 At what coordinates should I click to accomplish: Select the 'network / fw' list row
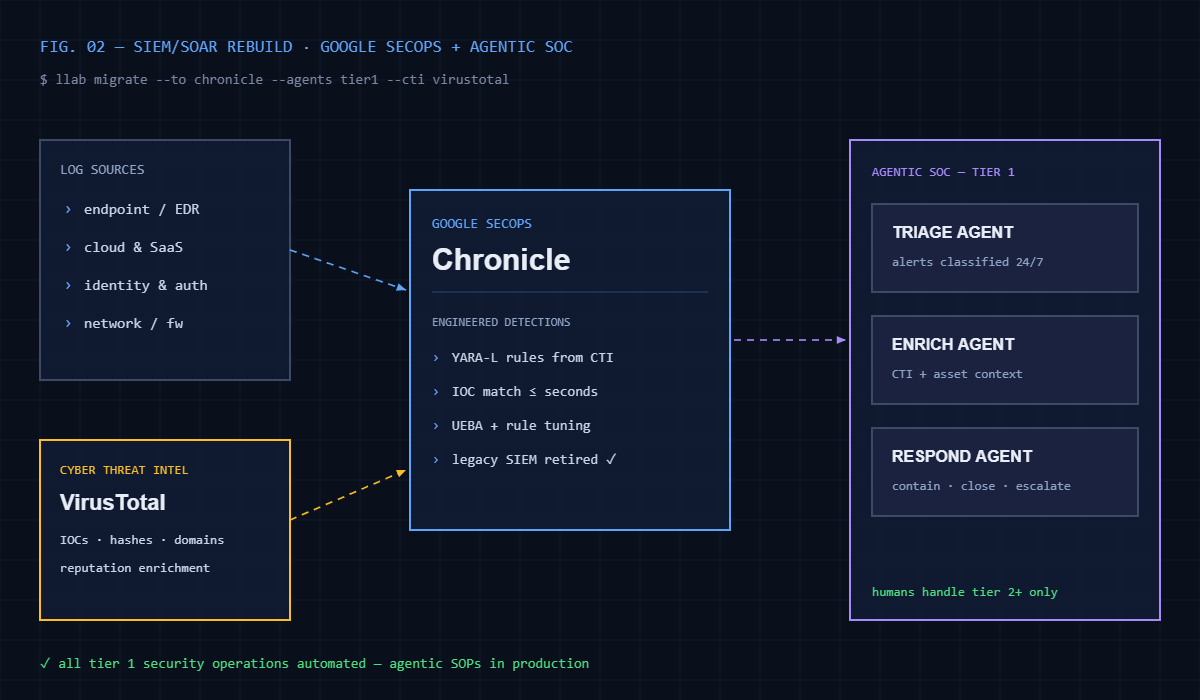coord(124,323)
